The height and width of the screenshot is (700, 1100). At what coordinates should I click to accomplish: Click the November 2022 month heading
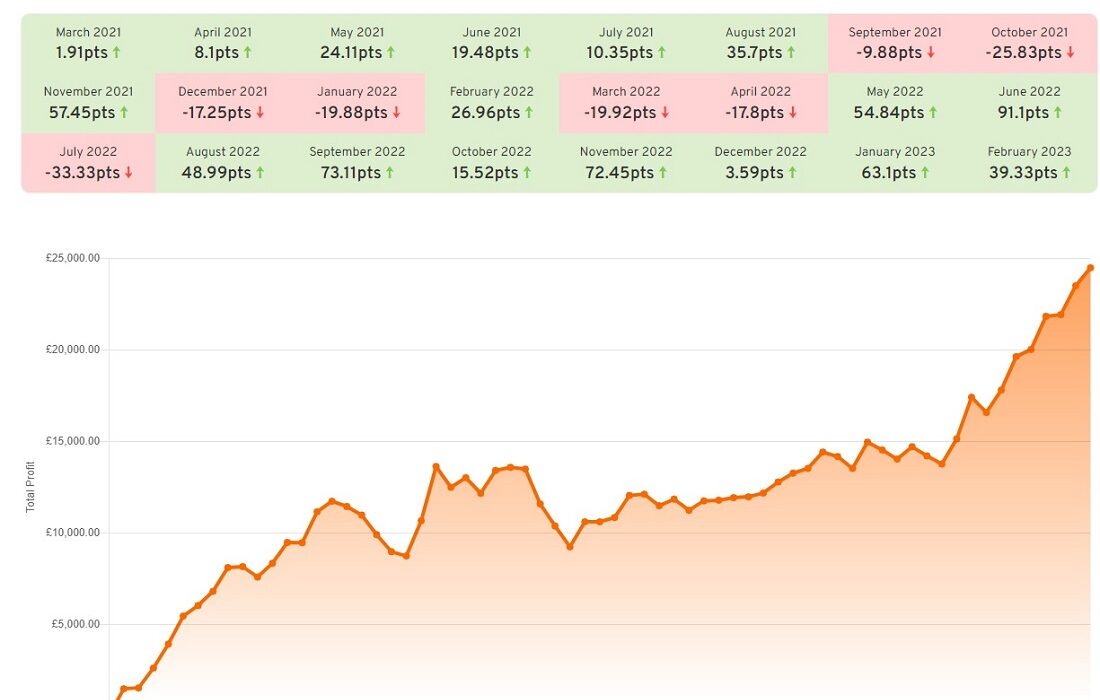point(625,152)
